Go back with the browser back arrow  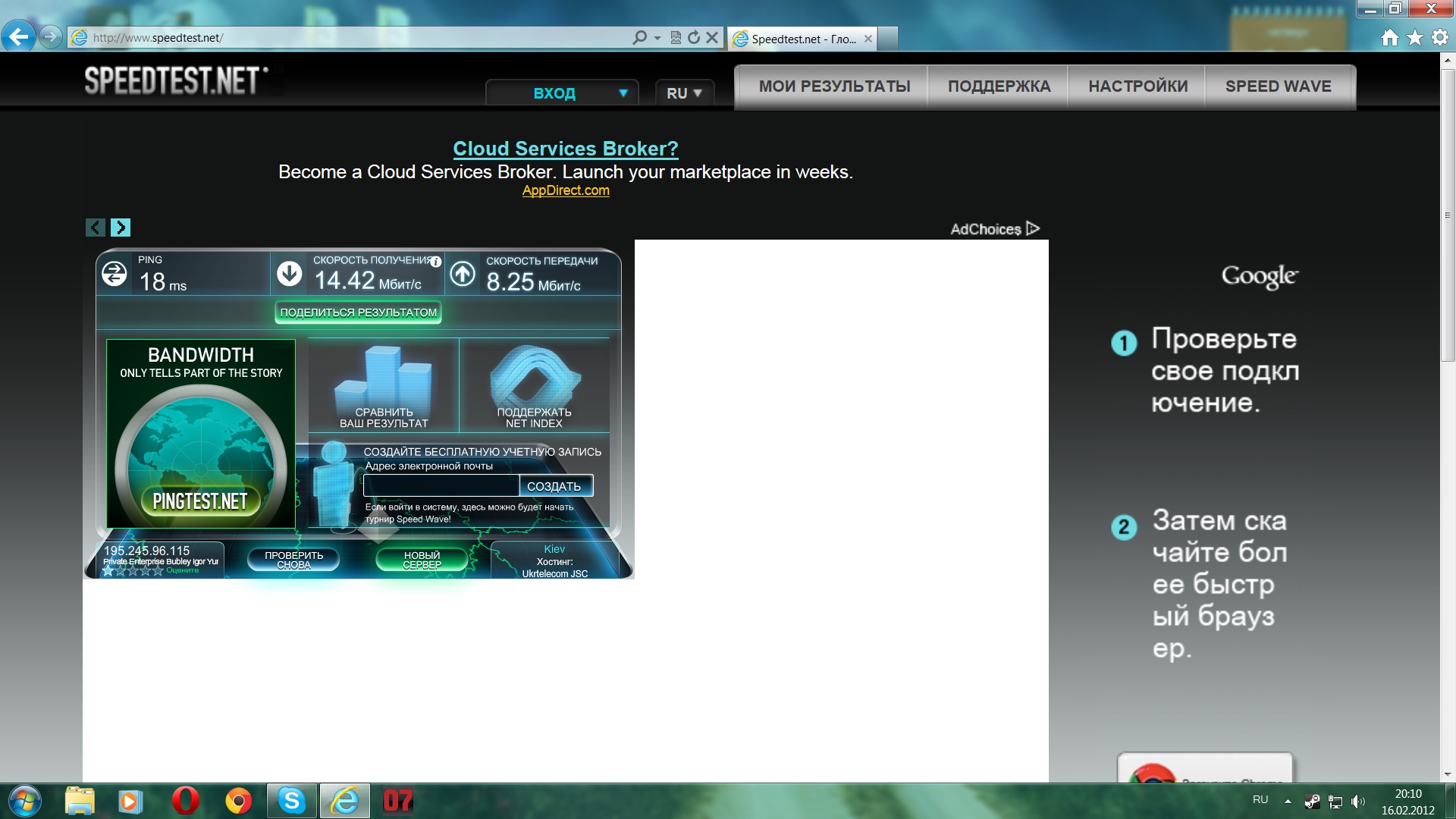19,36
